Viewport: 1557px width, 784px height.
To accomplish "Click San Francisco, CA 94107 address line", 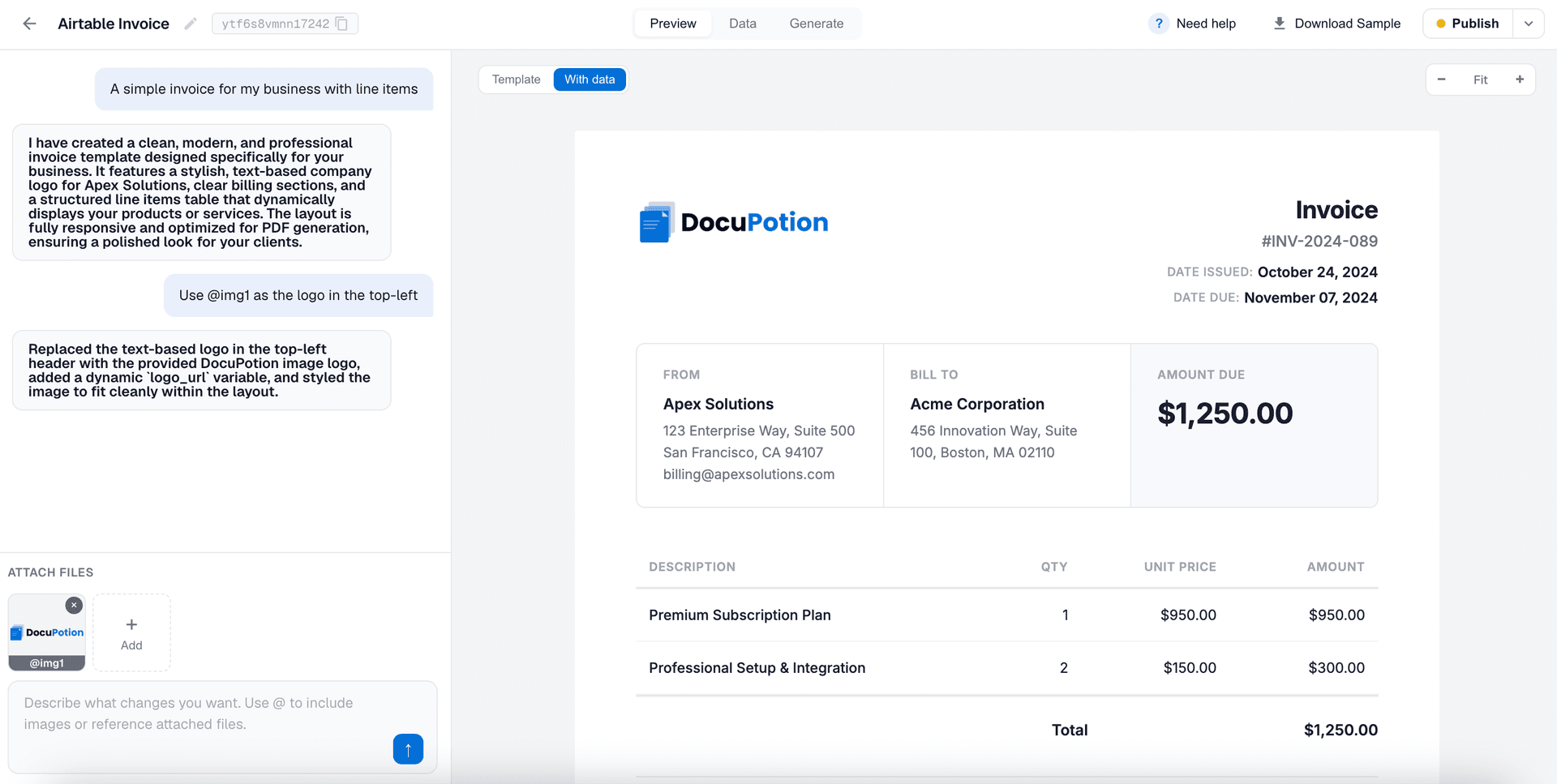I will (743, 452).
